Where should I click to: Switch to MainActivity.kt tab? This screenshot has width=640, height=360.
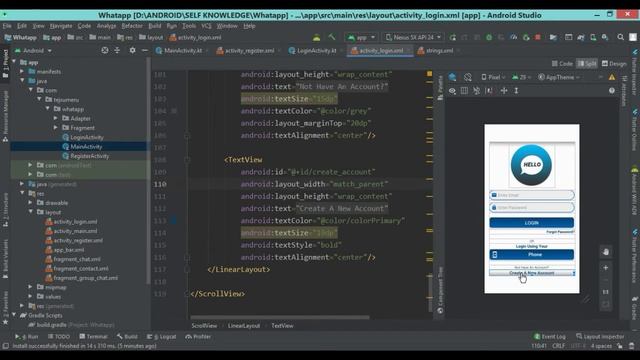(183, 51)
